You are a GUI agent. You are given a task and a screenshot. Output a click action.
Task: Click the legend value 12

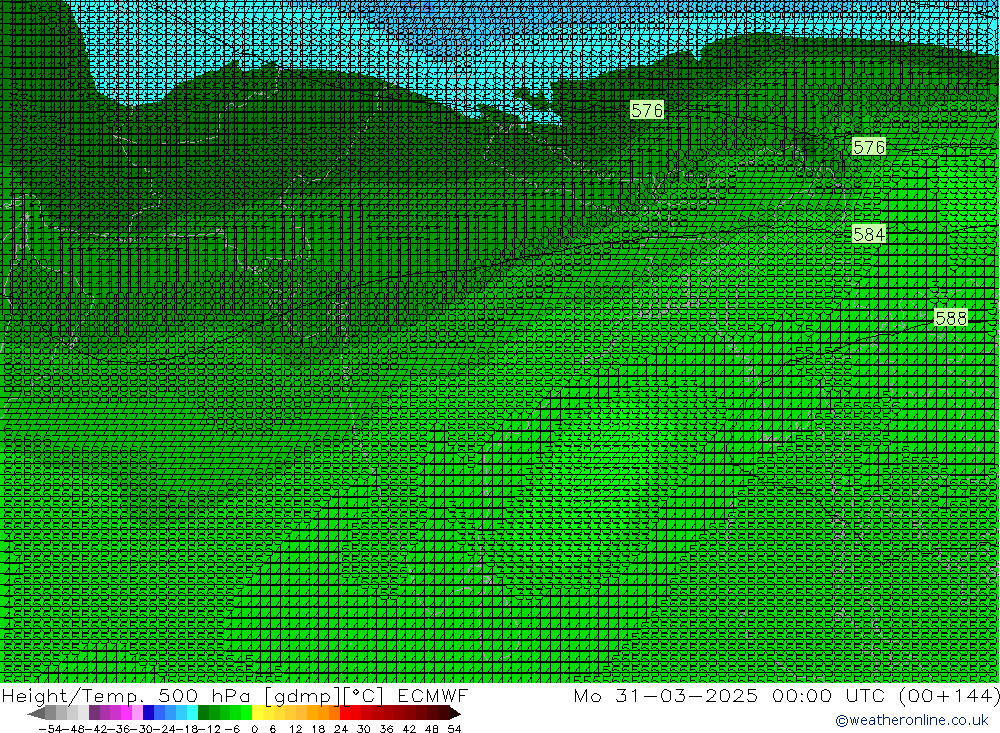(x=295, y=729)
